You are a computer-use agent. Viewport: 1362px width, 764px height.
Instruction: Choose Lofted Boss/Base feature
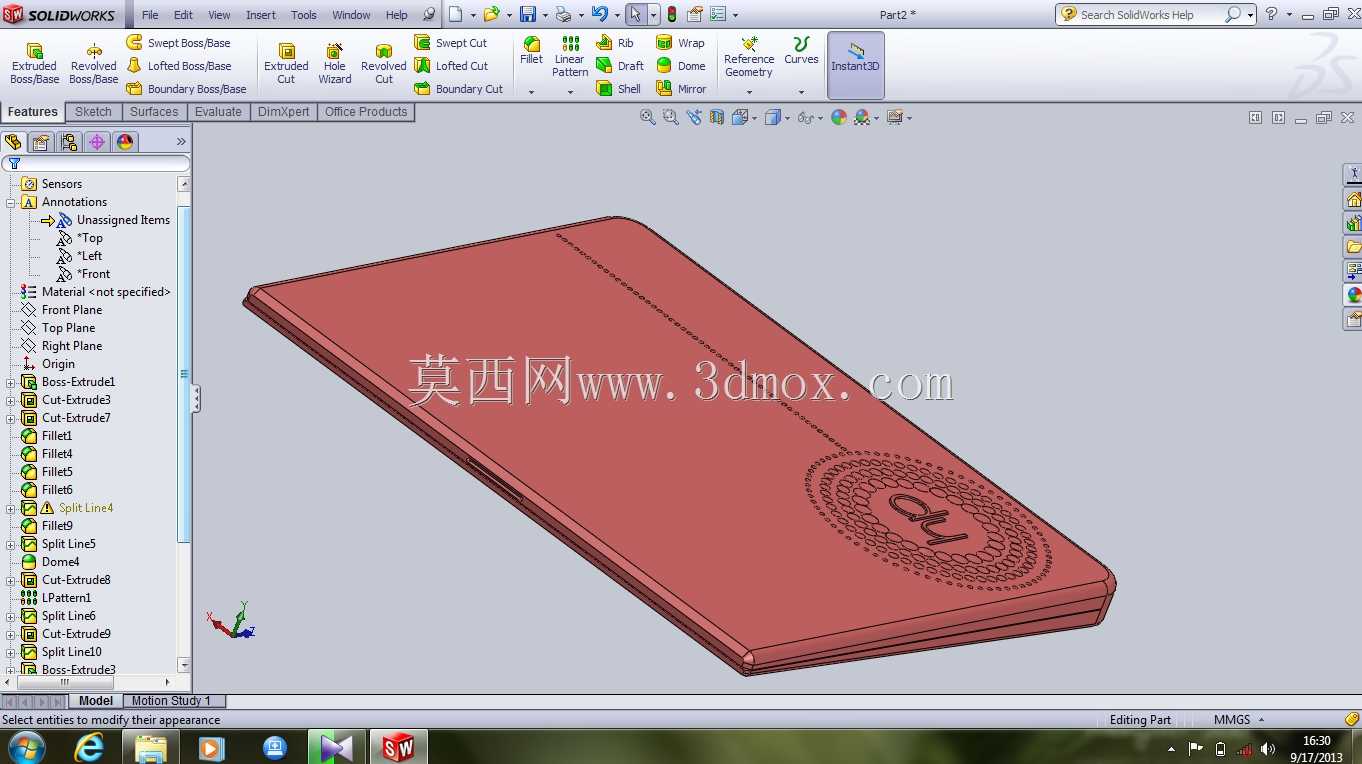coord(178,66)
